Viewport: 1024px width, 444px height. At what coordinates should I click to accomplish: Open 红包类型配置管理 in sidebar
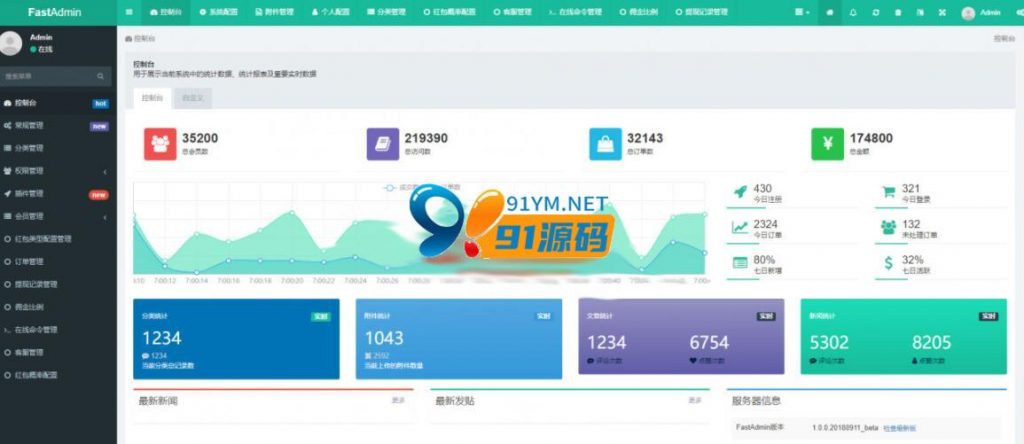coord(58,239)
